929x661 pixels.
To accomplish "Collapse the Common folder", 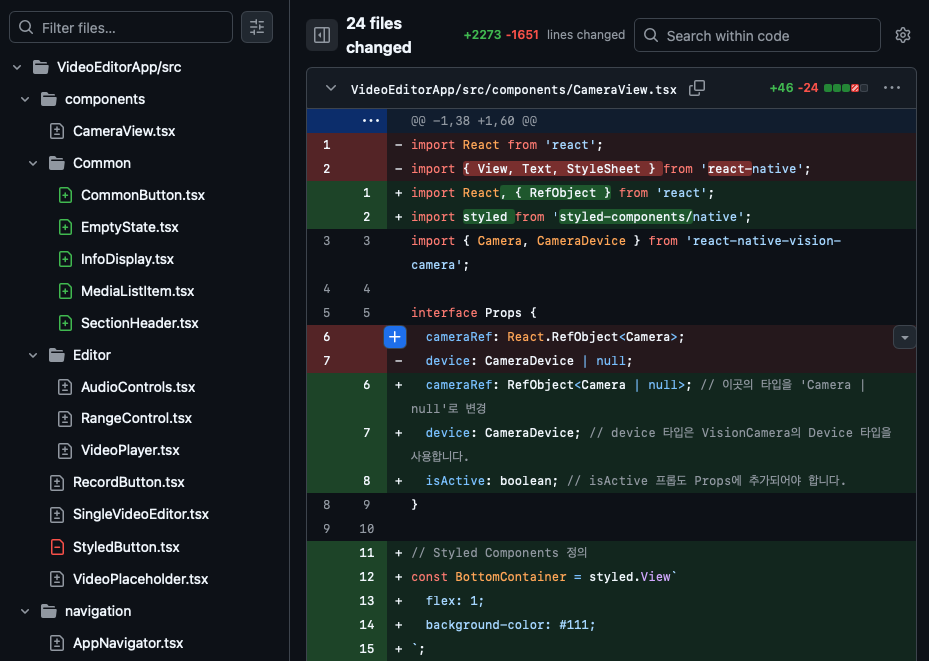I will click(x=33, y=163).
